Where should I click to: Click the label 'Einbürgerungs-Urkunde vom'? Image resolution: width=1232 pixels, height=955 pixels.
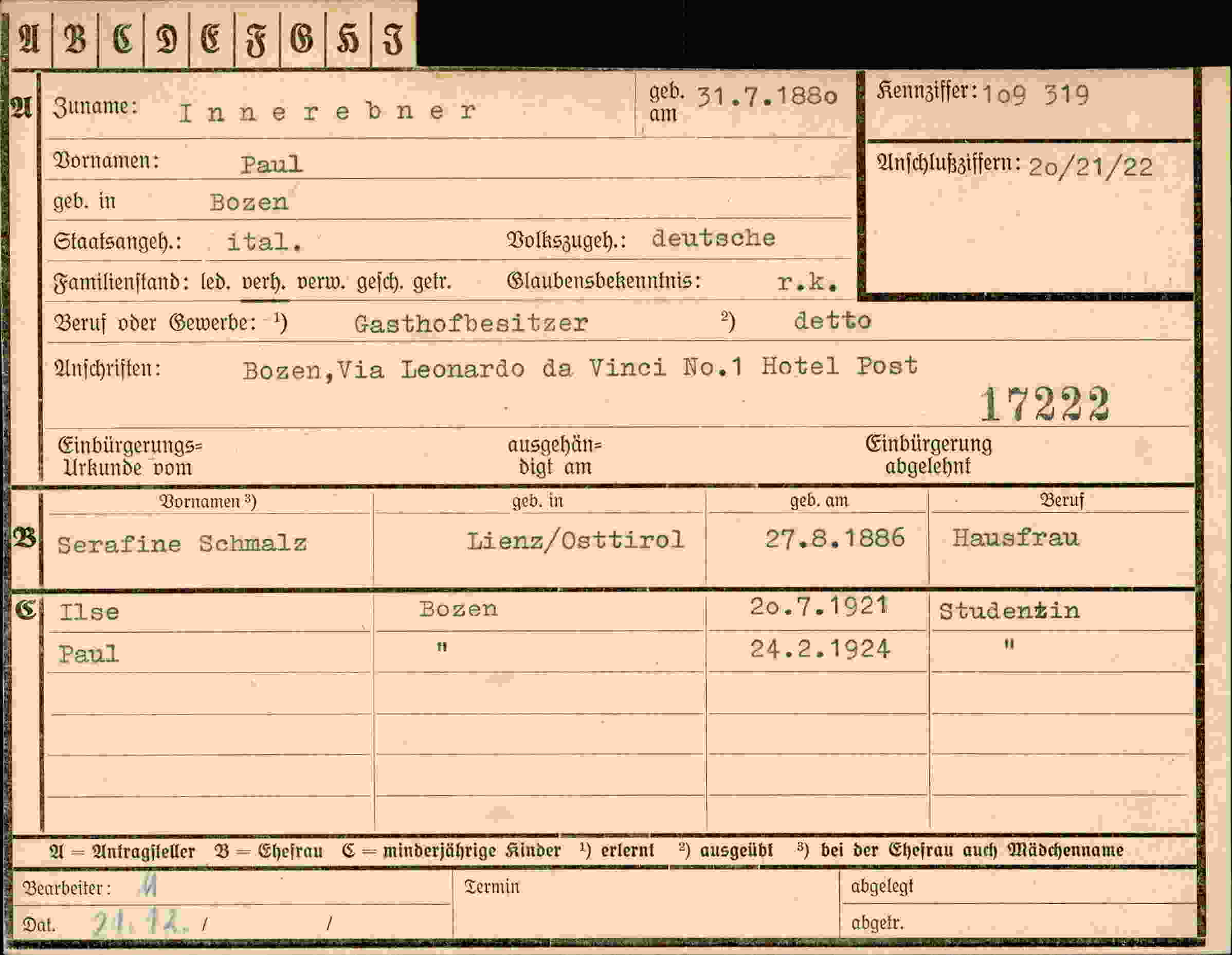click(x=130, y=456)
